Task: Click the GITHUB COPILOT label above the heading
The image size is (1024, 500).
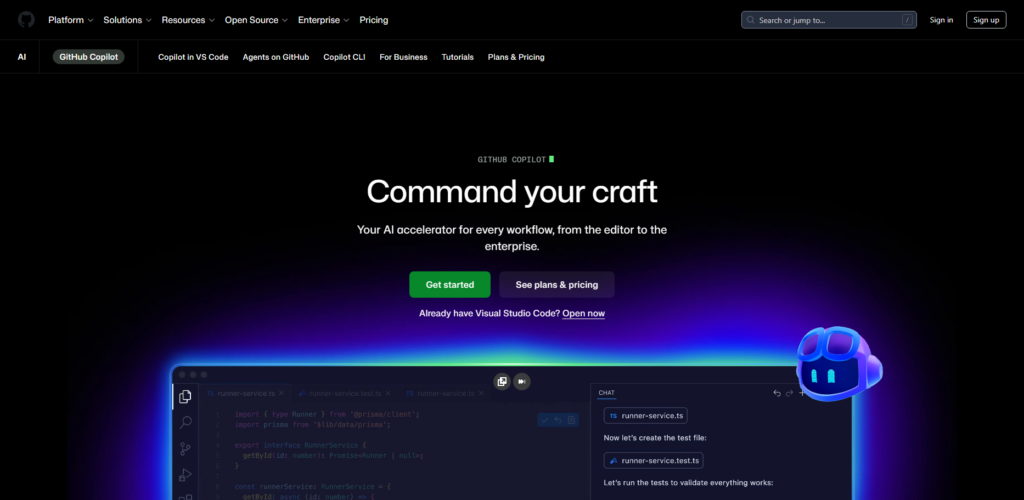Action: tap(512, 159)
